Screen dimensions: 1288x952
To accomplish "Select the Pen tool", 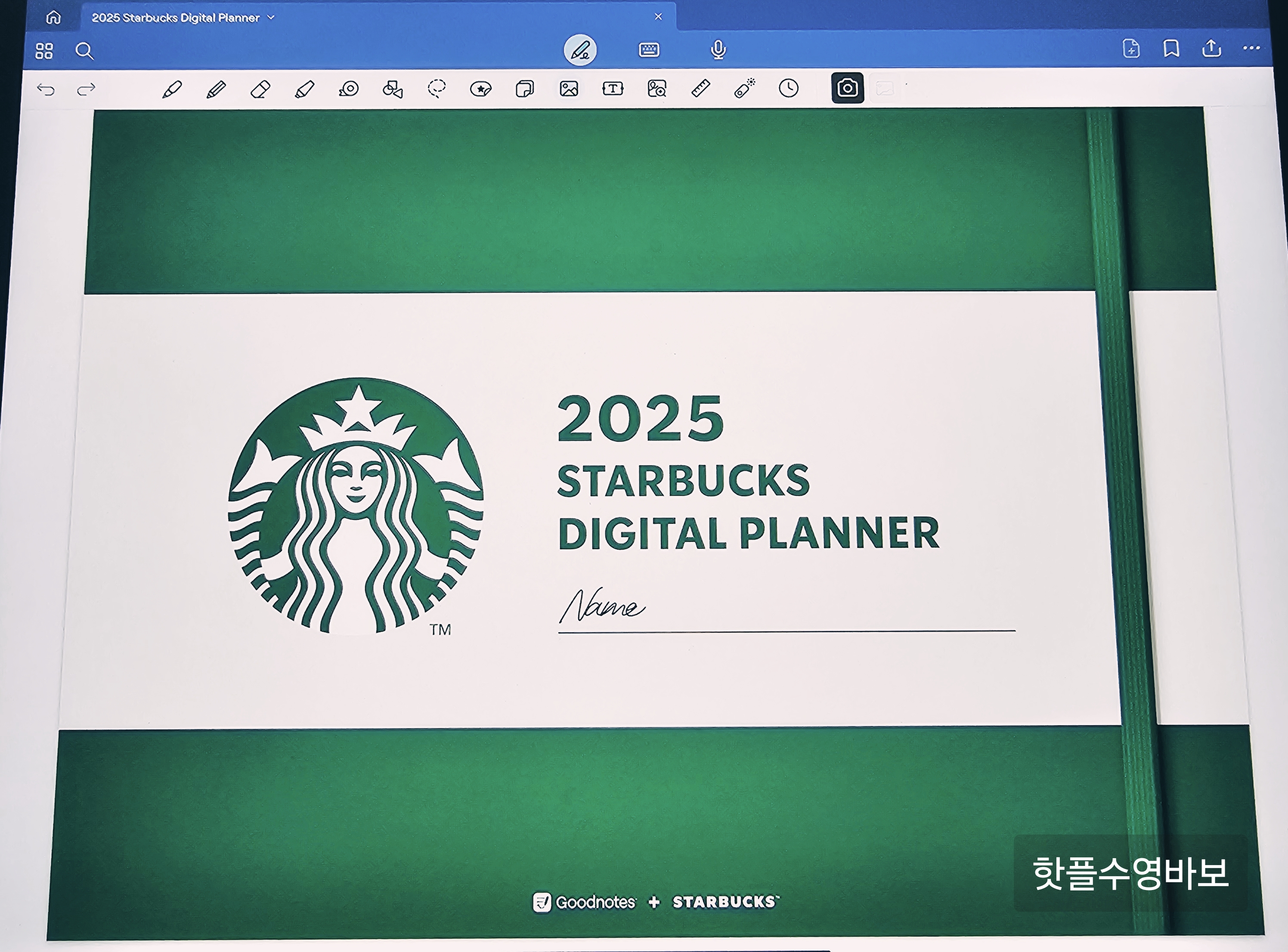I will (x=172, y=90).
